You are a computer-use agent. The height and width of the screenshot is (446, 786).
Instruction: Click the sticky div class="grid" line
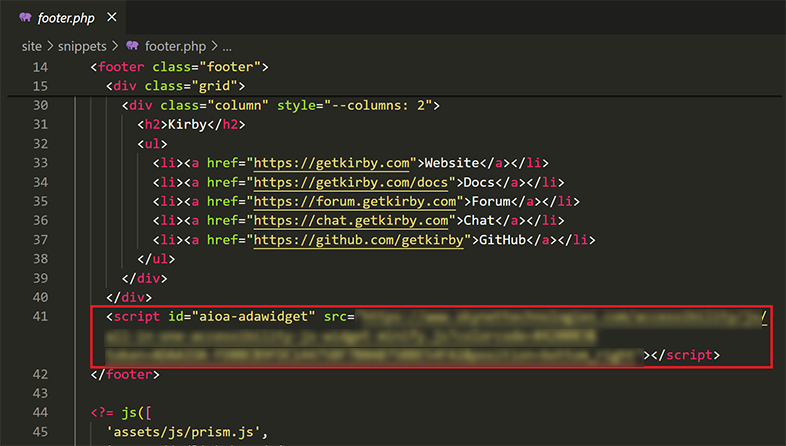click(x=175, y=86)
